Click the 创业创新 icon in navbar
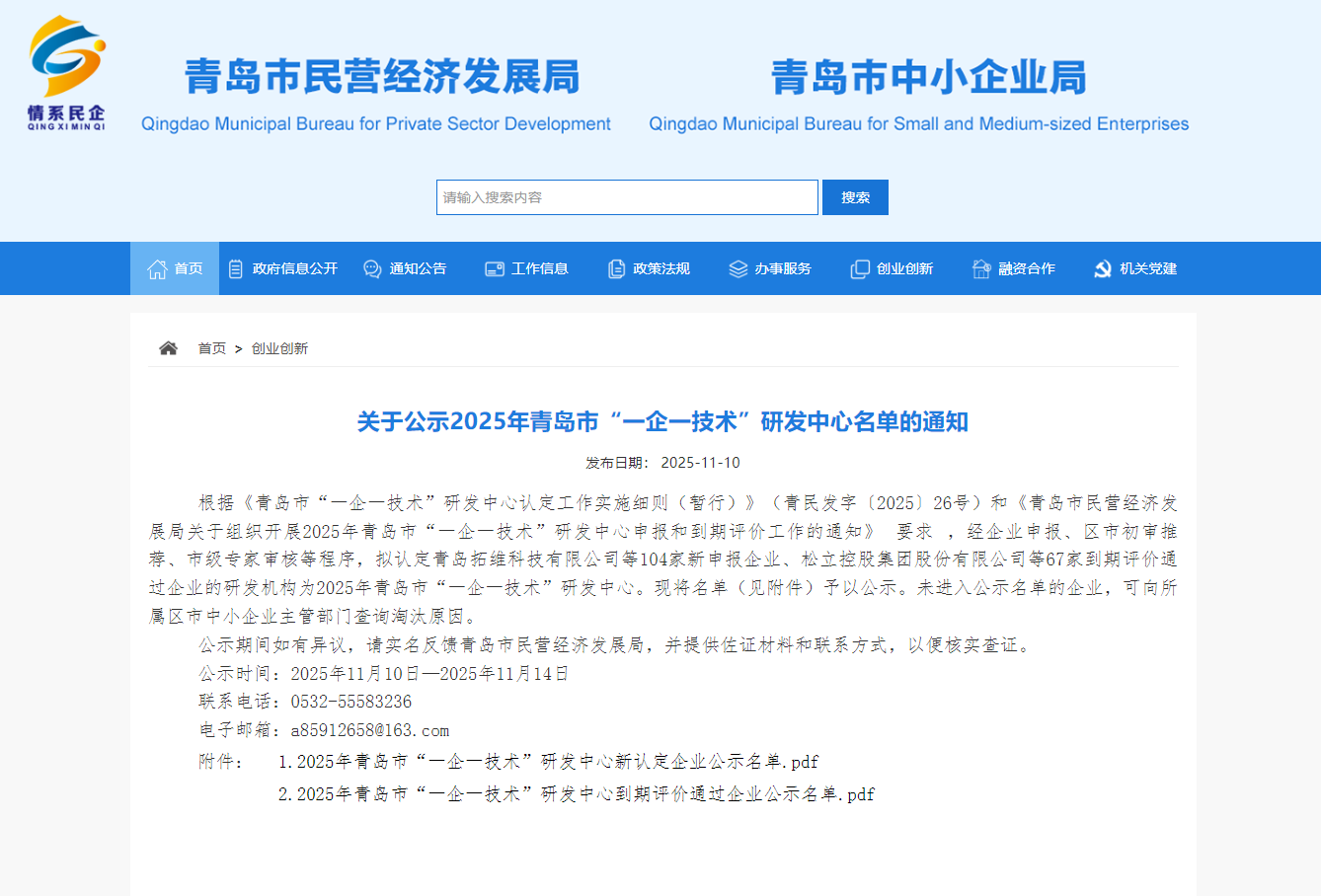Image resolution: width=1321 pixels, height=896 pixels. (x=860, y=269)
